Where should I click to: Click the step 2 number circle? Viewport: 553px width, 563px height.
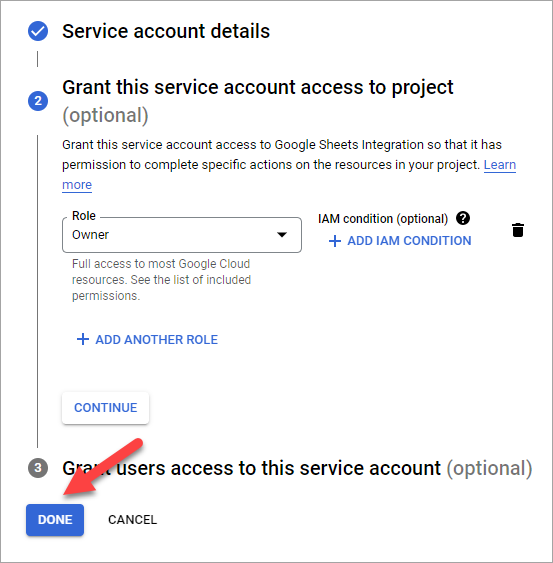(x=38, y=101)
